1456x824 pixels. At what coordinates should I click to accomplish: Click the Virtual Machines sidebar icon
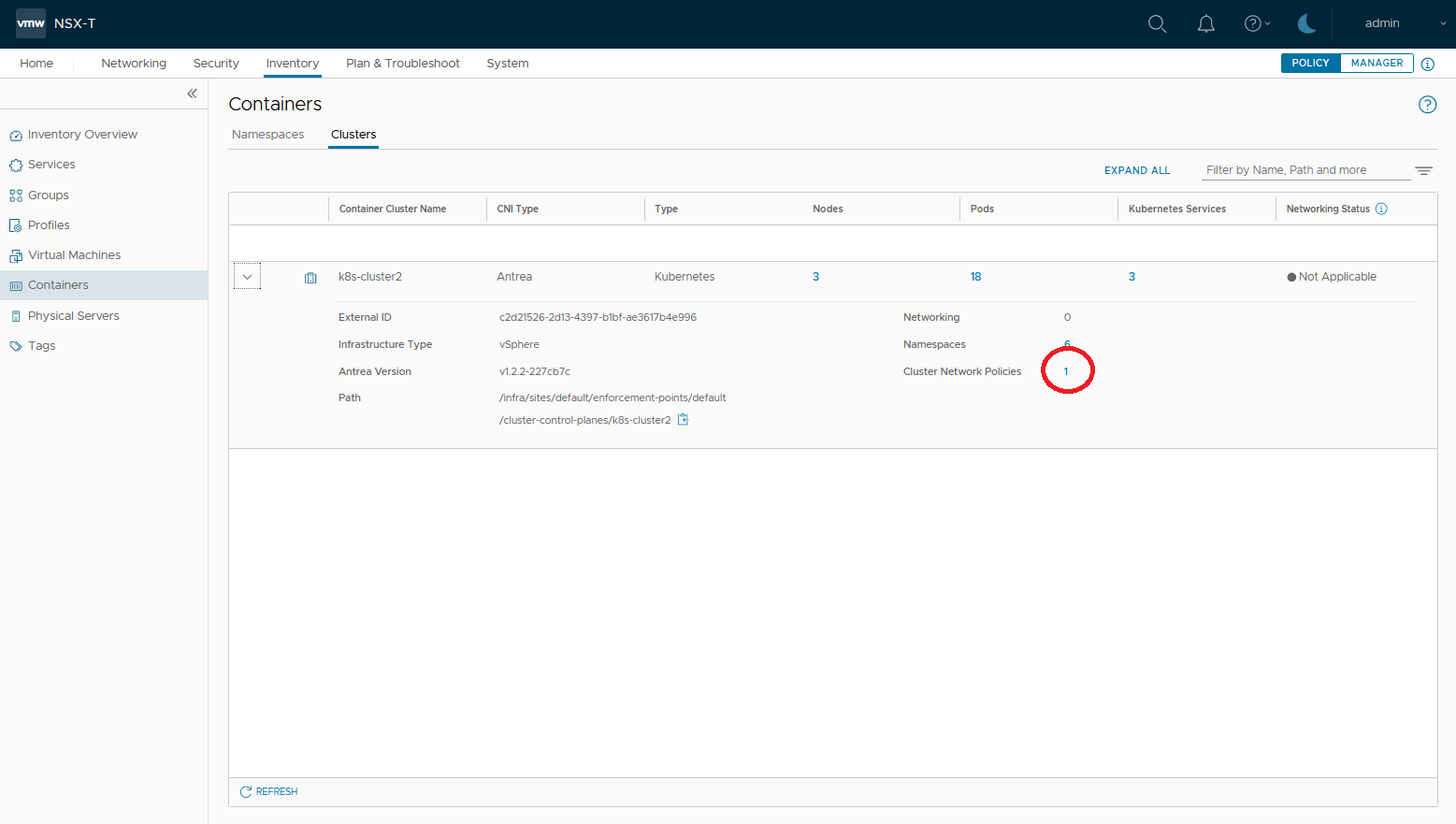point(16,255)
